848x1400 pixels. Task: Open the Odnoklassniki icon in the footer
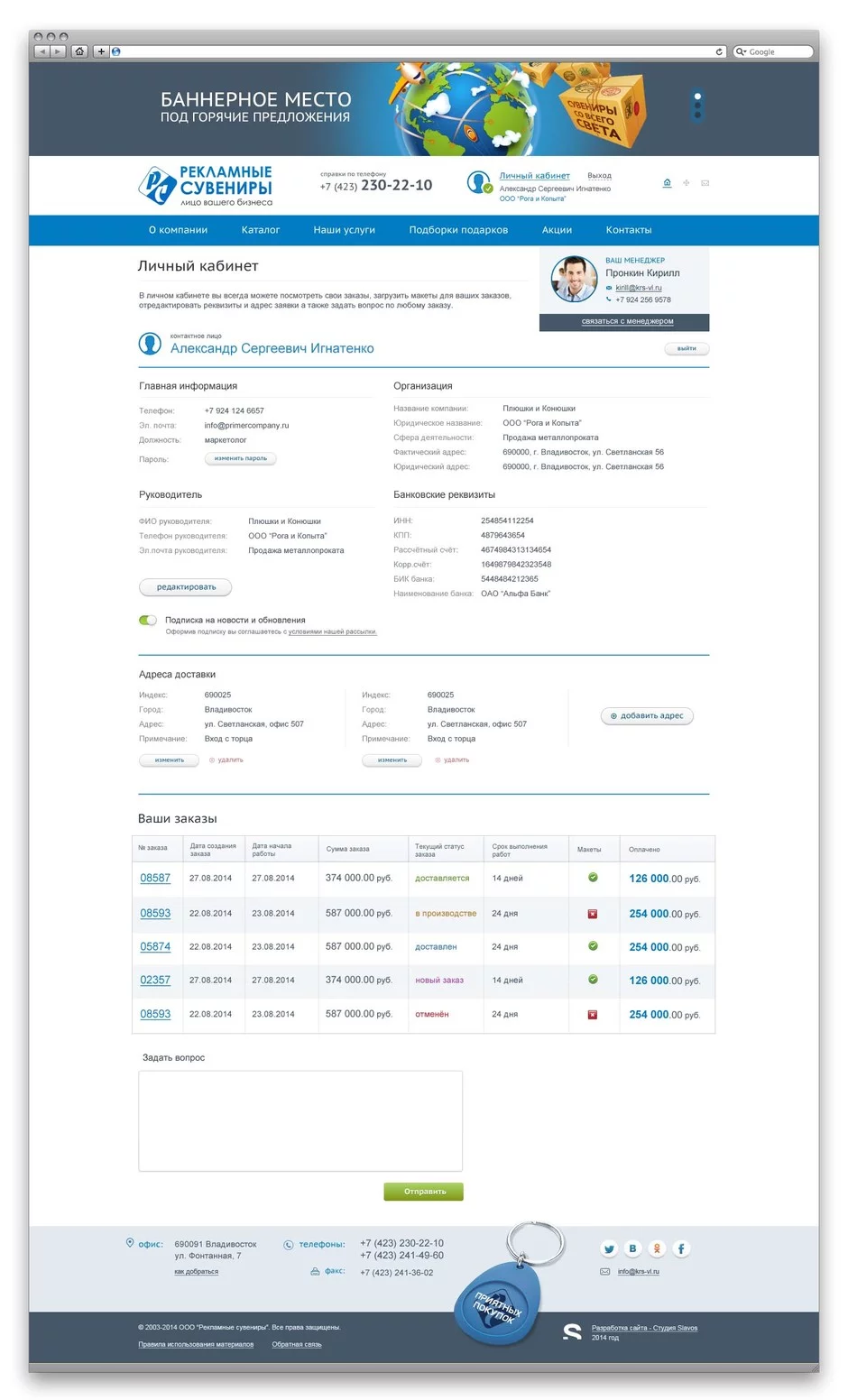click(x=658, y=1249)
